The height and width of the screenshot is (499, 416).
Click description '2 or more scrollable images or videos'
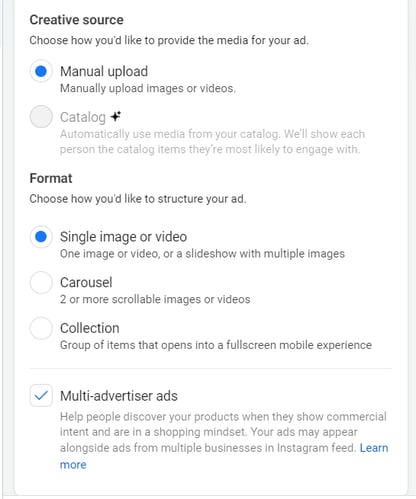[x=155, y=299]
